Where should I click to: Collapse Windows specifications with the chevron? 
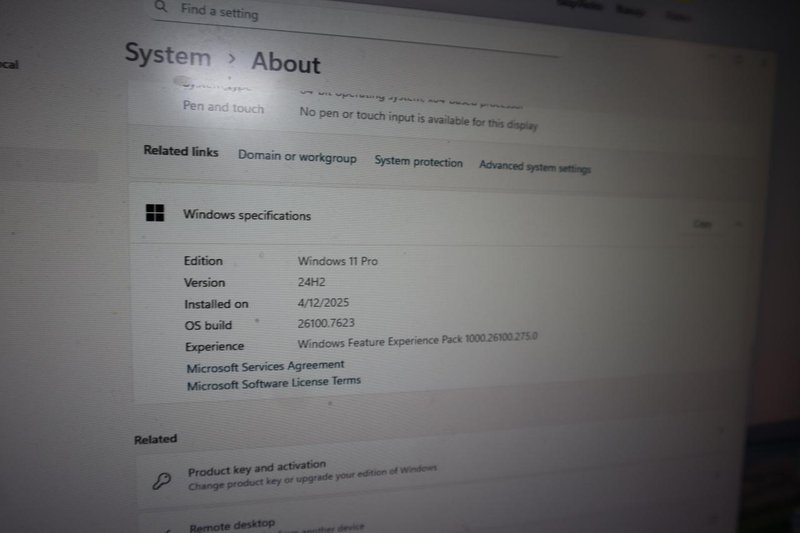pos(738,223)
